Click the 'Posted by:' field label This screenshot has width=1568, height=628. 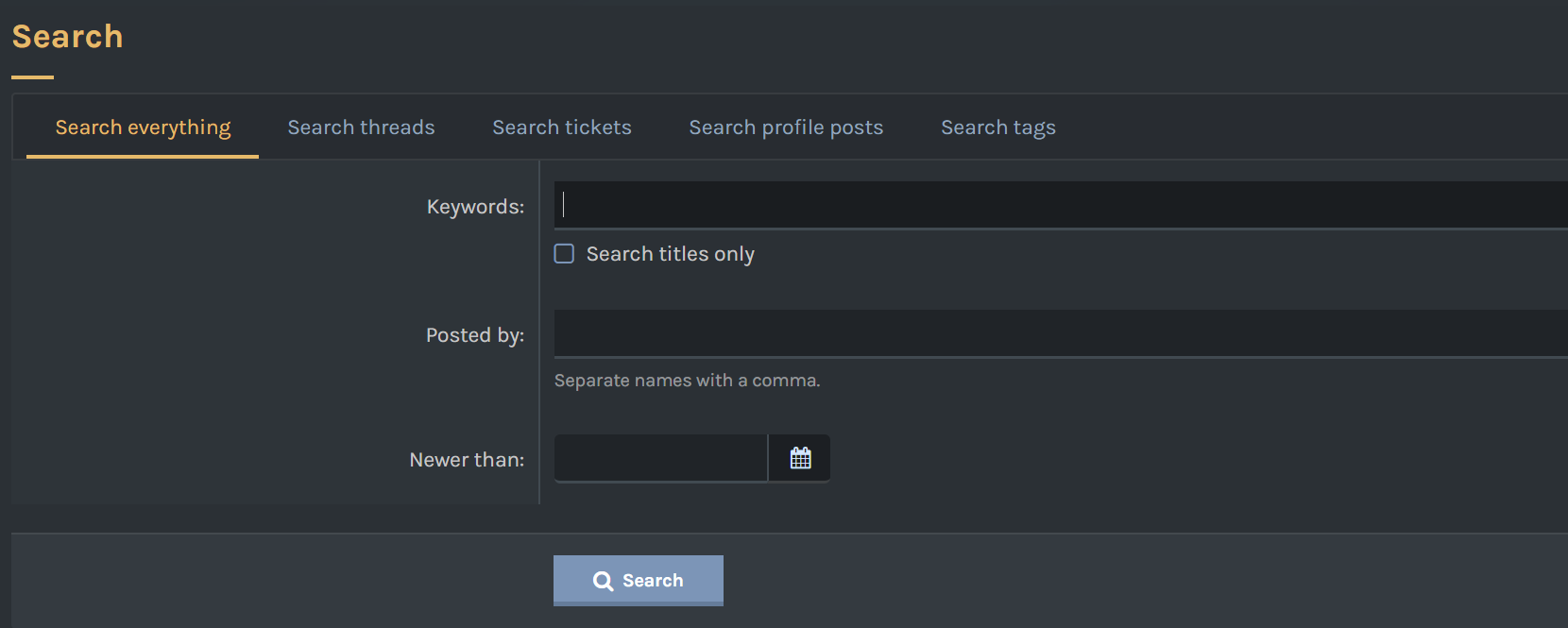pos(475,335)
